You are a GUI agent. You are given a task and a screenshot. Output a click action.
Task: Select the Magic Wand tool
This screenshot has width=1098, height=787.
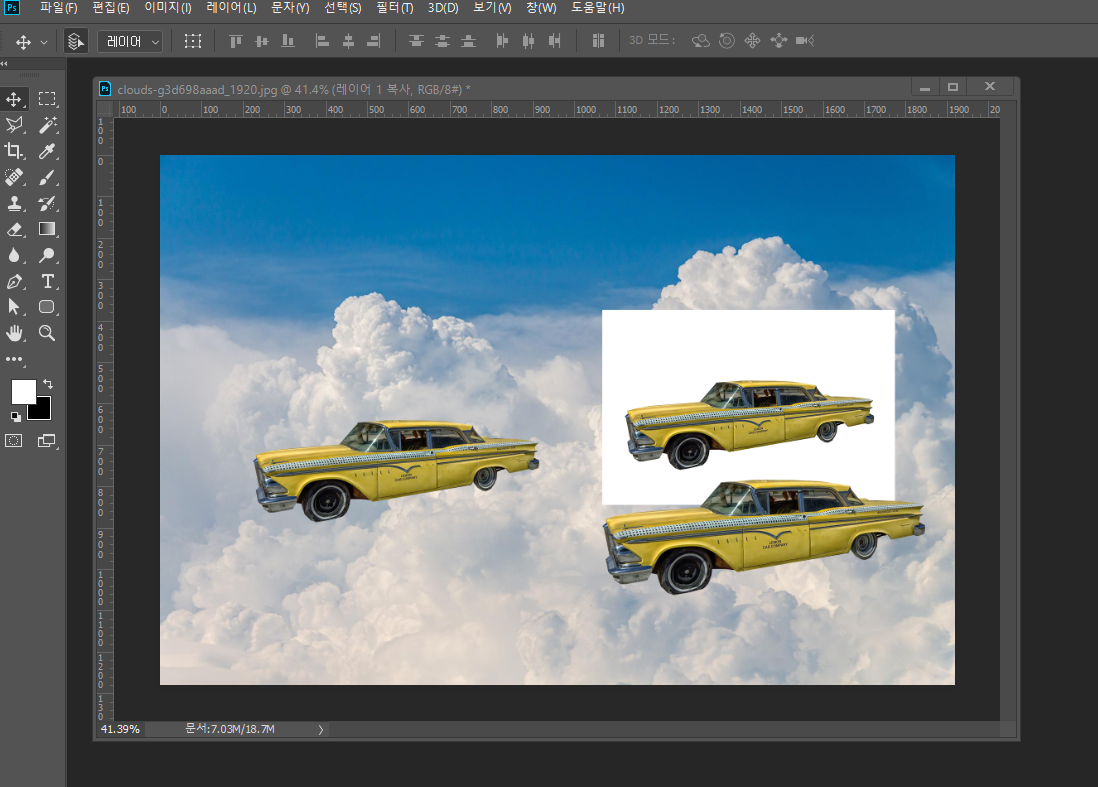[x=47, y=125]
